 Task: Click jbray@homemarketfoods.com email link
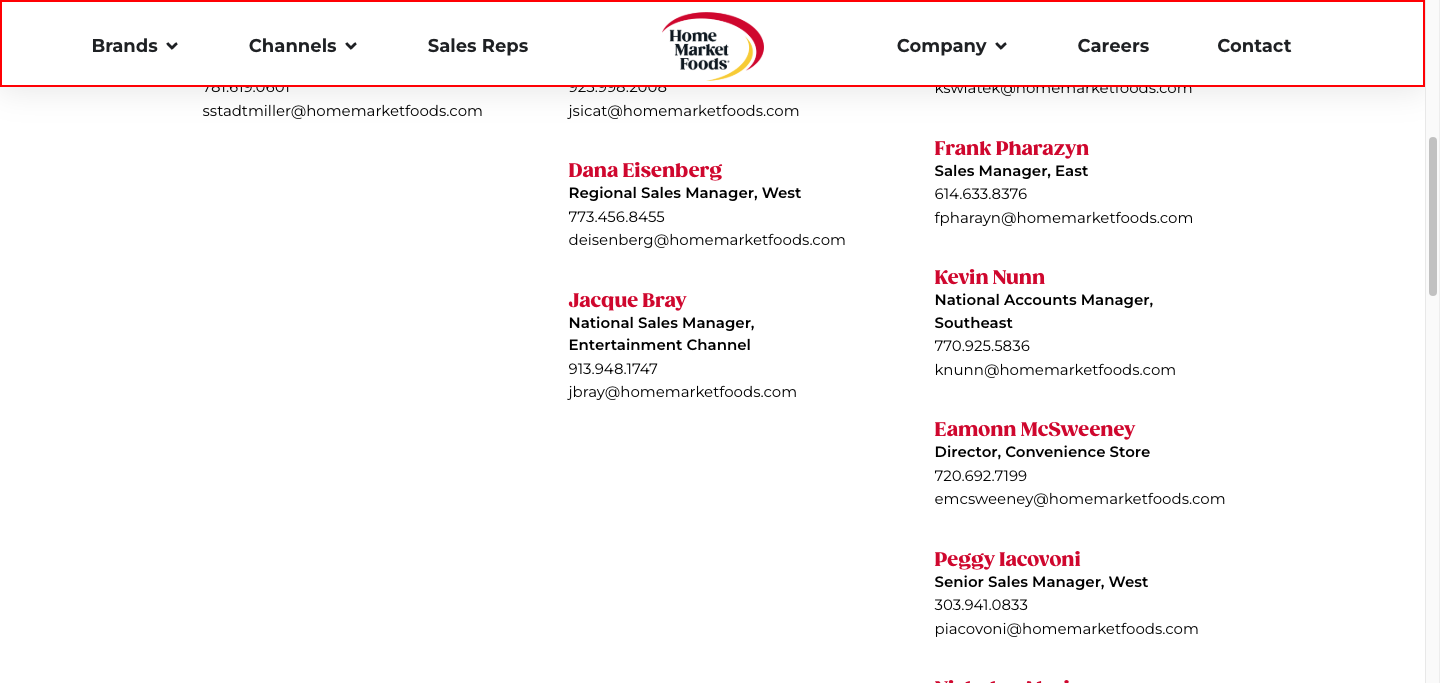point(682,392)
